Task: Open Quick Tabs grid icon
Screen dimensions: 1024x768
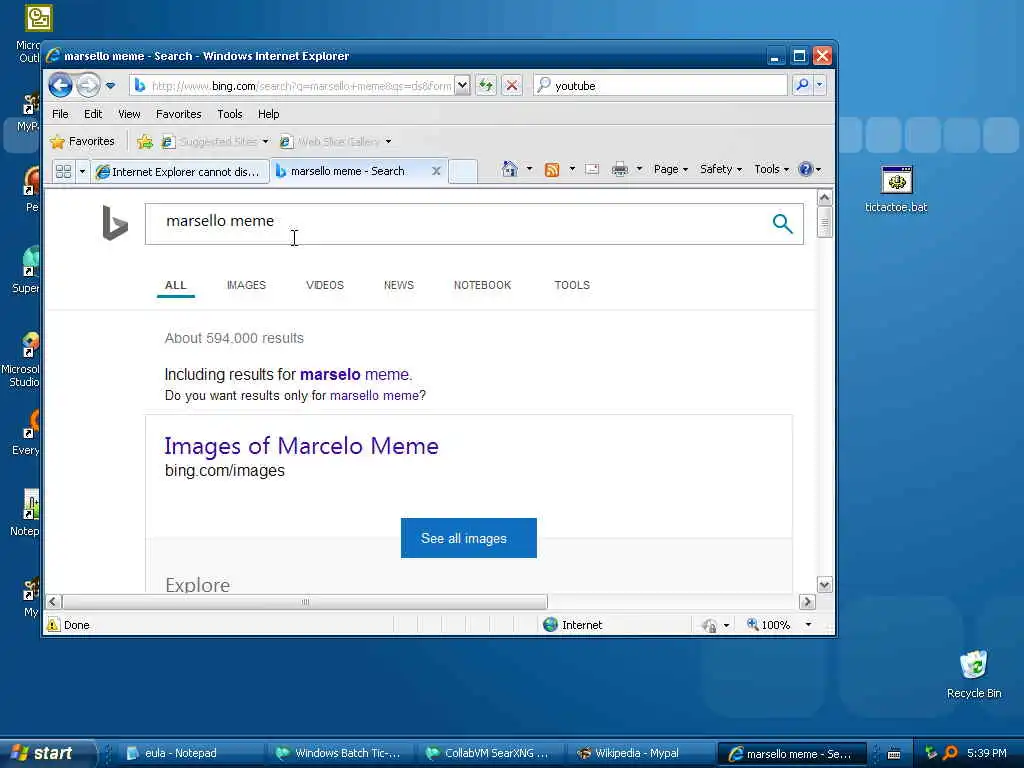Action: (x=63, y=172)
